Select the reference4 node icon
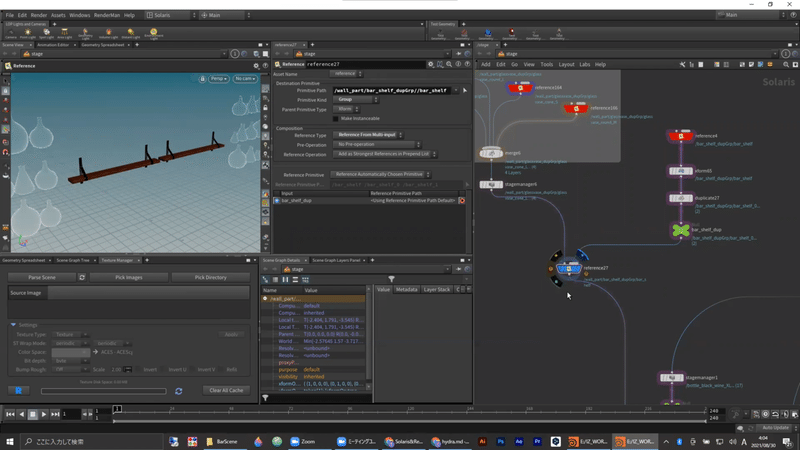The height and width of the screenshot is (450, 800). click(x=680, y=135)
